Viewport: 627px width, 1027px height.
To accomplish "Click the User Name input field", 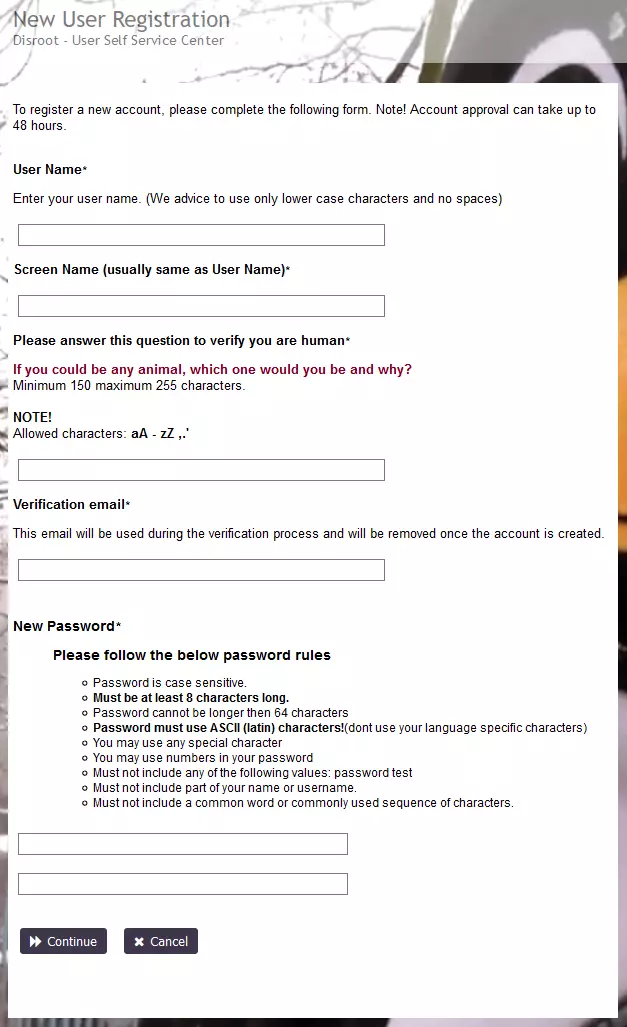I will tap(200, 234).
